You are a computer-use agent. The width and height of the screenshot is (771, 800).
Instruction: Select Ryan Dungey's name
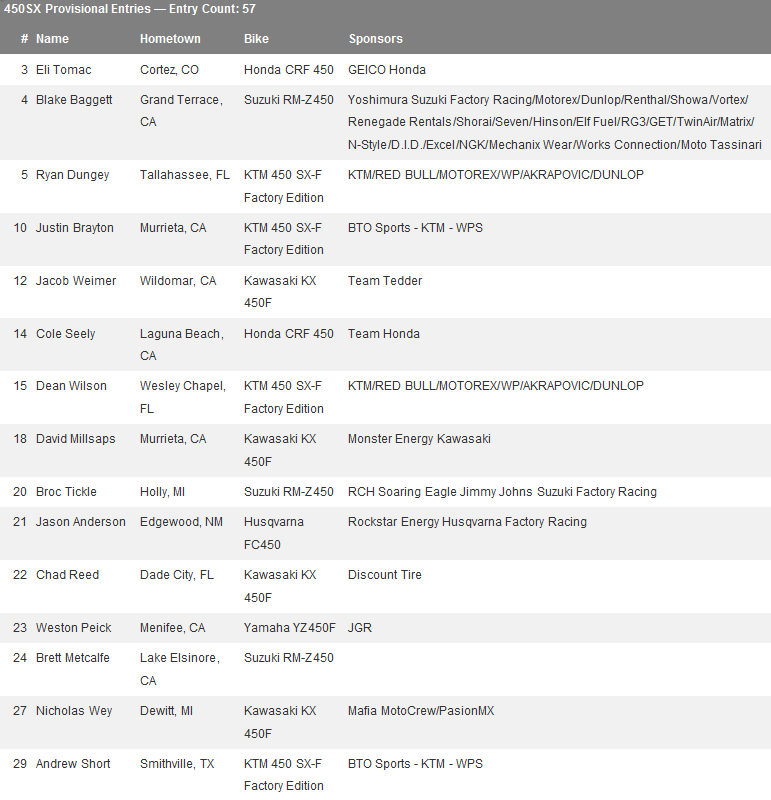[73, 175]
